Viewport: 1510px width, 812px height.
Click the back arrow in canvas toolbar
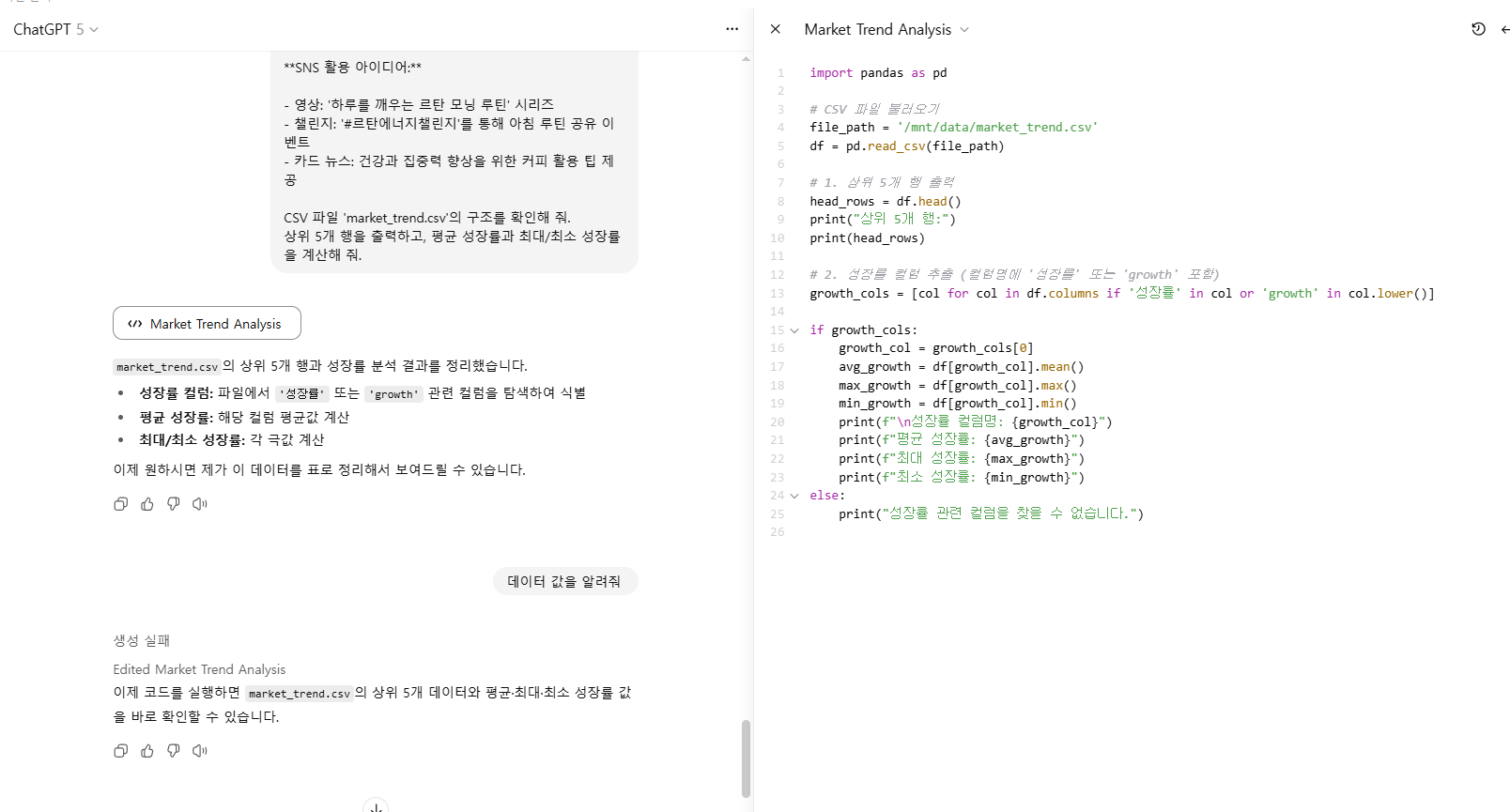(x=1504, y=29)
